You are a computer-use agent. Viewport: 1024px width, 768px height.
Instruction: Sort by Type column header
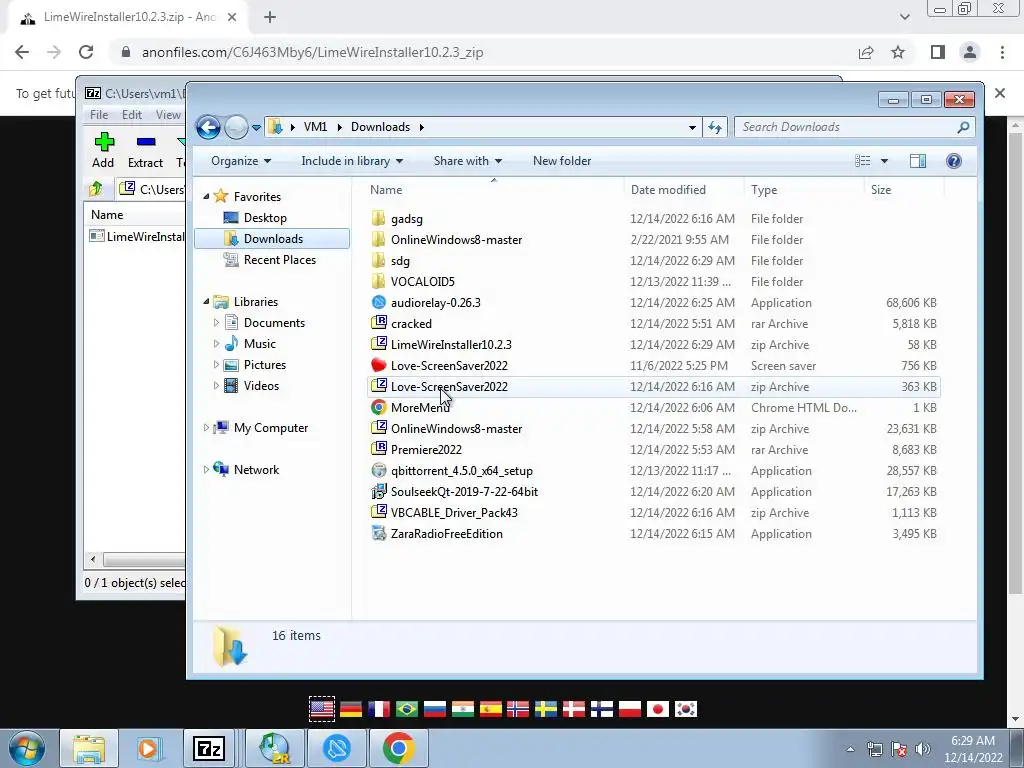[764, 190]
